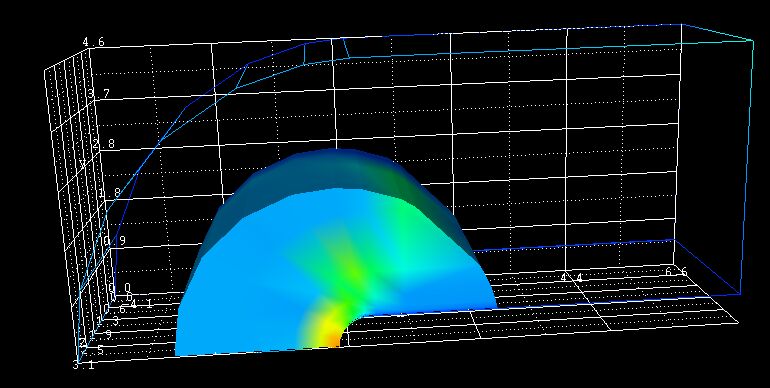Click the letter V on vertical axis
Screen dimensions: 770x388
point(82,164)
